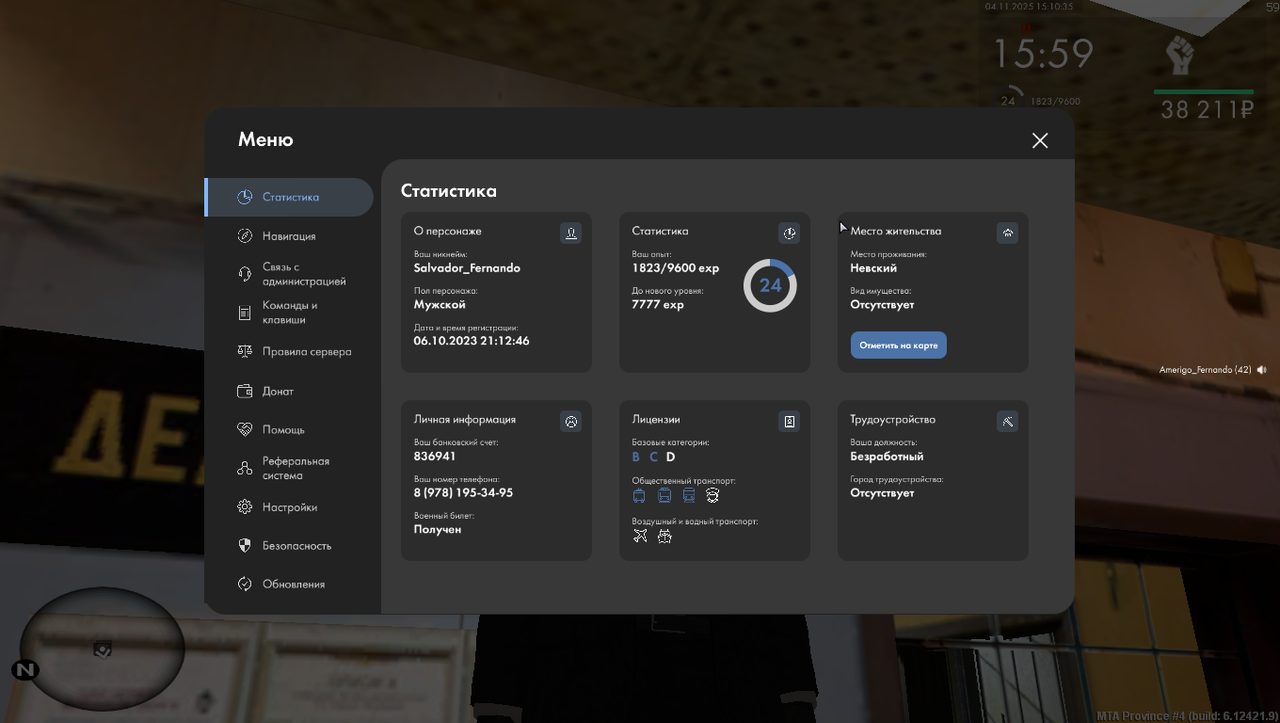Click the face icon on Личная информация card
The width and height of the screenshot is (1280, 723).
(x=571, y=422)
